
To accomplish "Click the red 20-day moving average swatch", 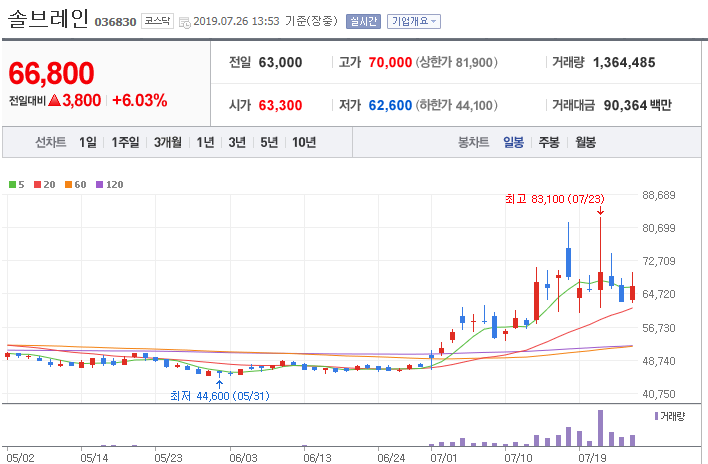I will pos(37,184).
